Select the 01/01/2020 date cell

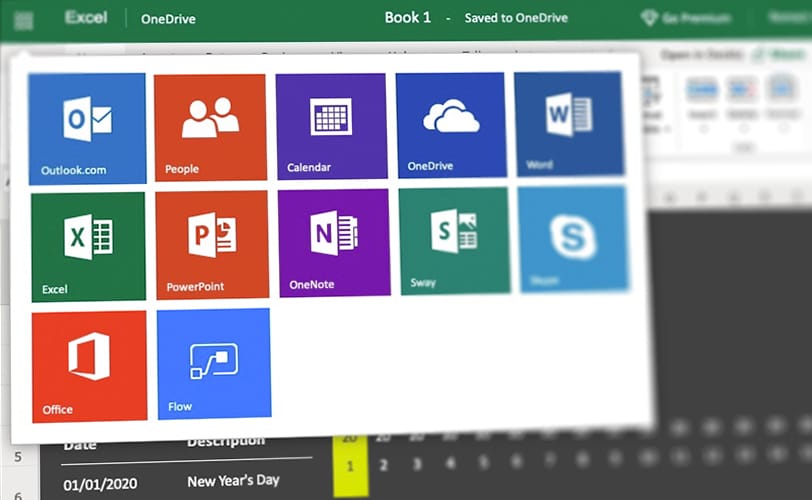(100, 485)
